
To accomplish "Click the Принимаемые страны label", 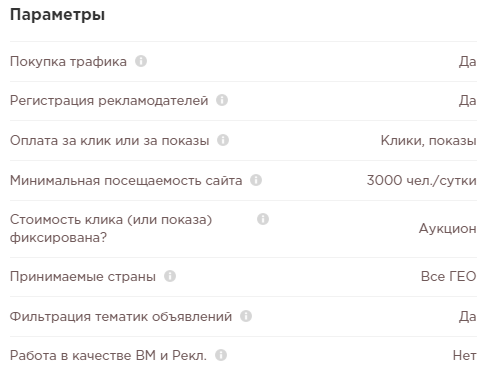I will coord(83,277).
